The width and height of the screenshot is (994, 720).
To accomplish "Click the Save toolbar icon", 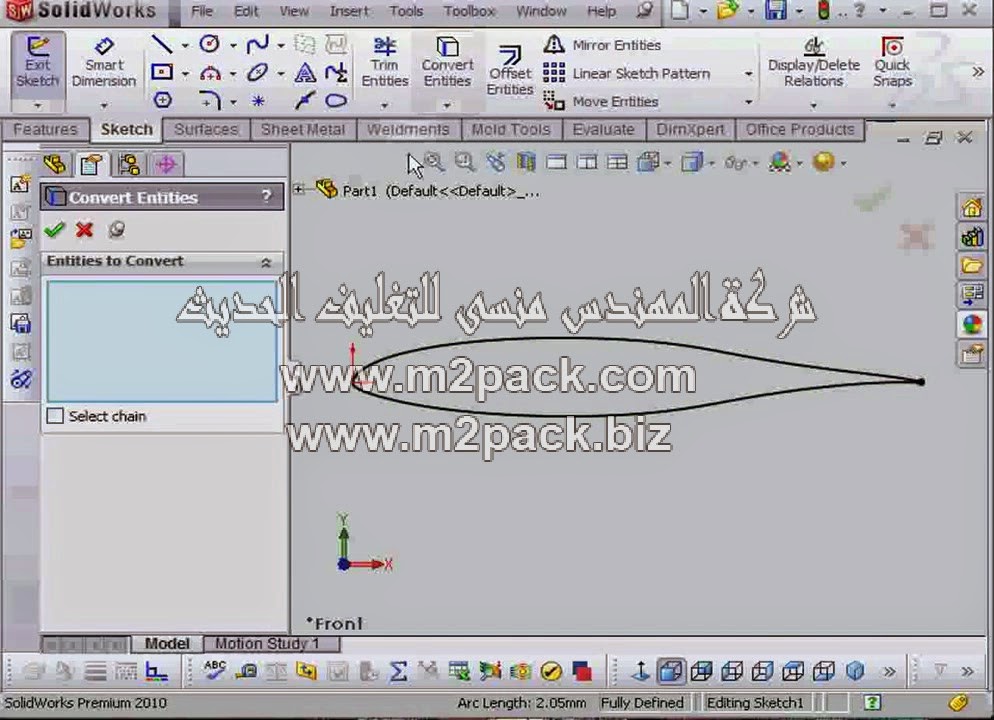I will [x=776, y=11].
